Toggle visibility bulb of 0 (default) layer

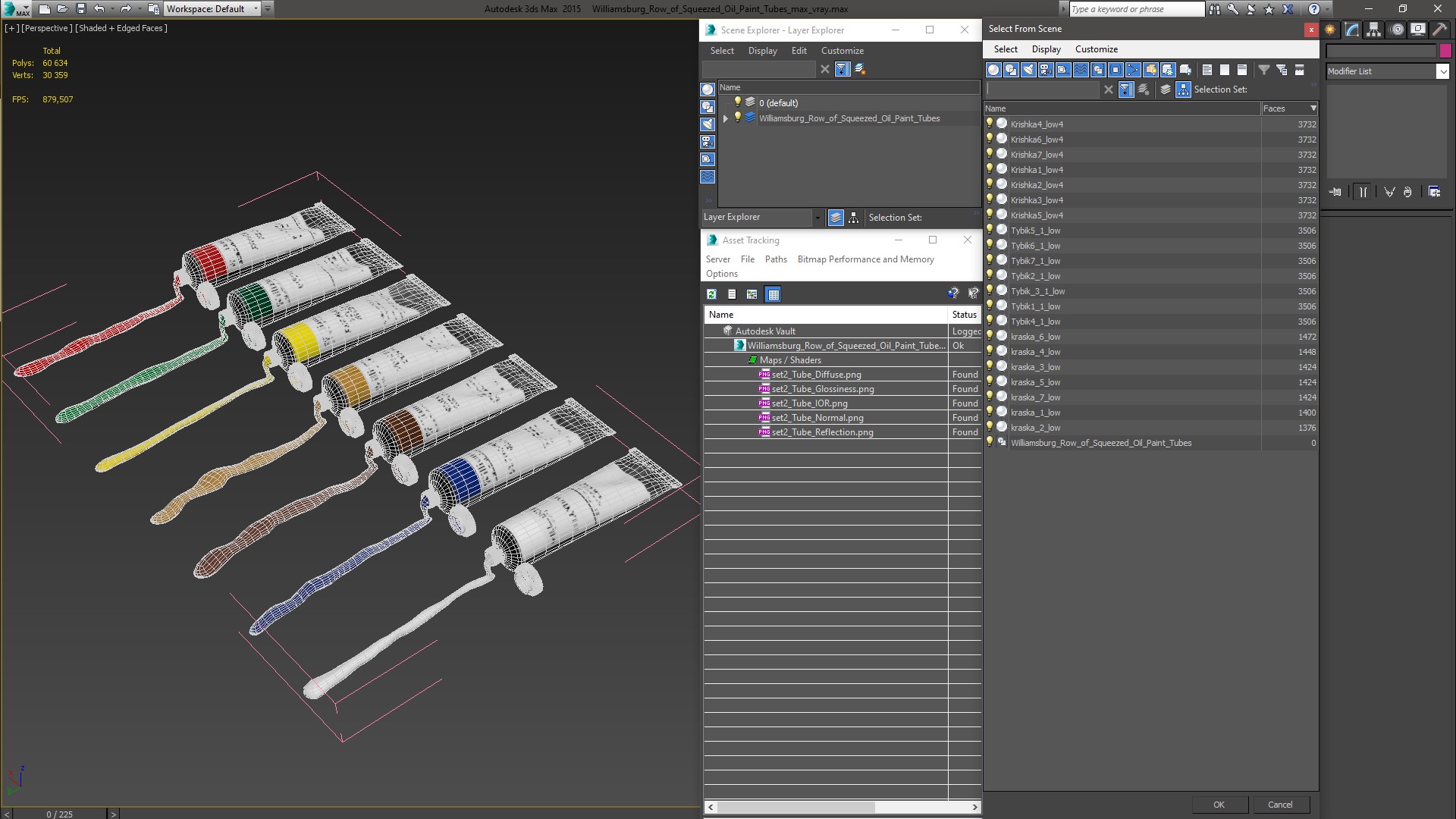tap(737, 102)
